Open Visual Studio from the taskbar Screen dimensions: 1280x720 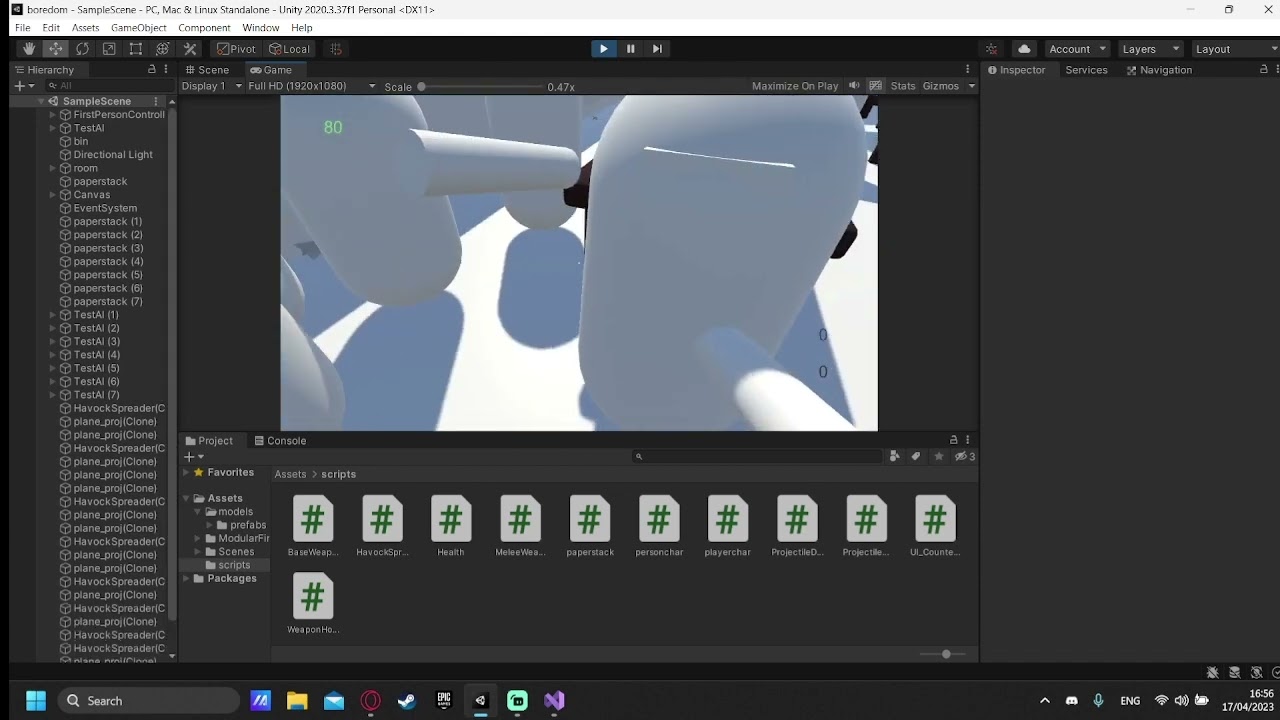coord(554,701)
